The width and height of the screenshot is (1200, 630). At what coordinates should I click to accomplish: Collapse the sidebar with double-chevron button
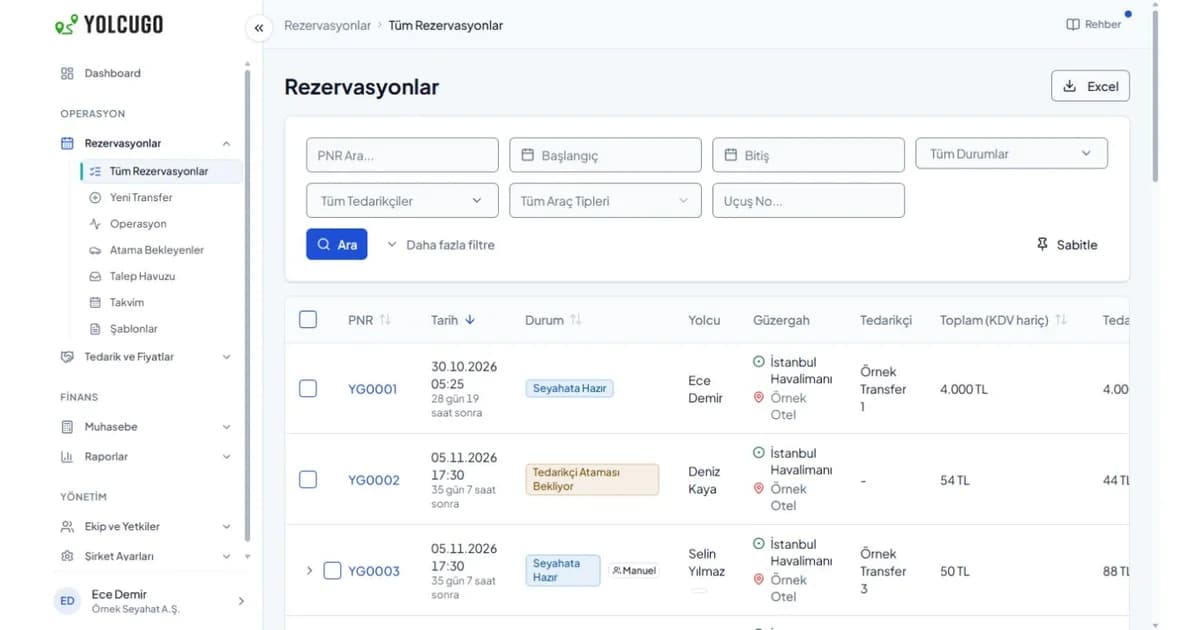(259, 28)
